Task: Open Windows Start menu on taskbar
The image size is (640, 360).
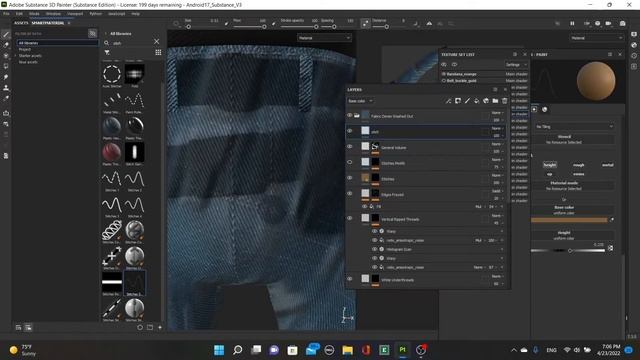Action: coord(219,350)
